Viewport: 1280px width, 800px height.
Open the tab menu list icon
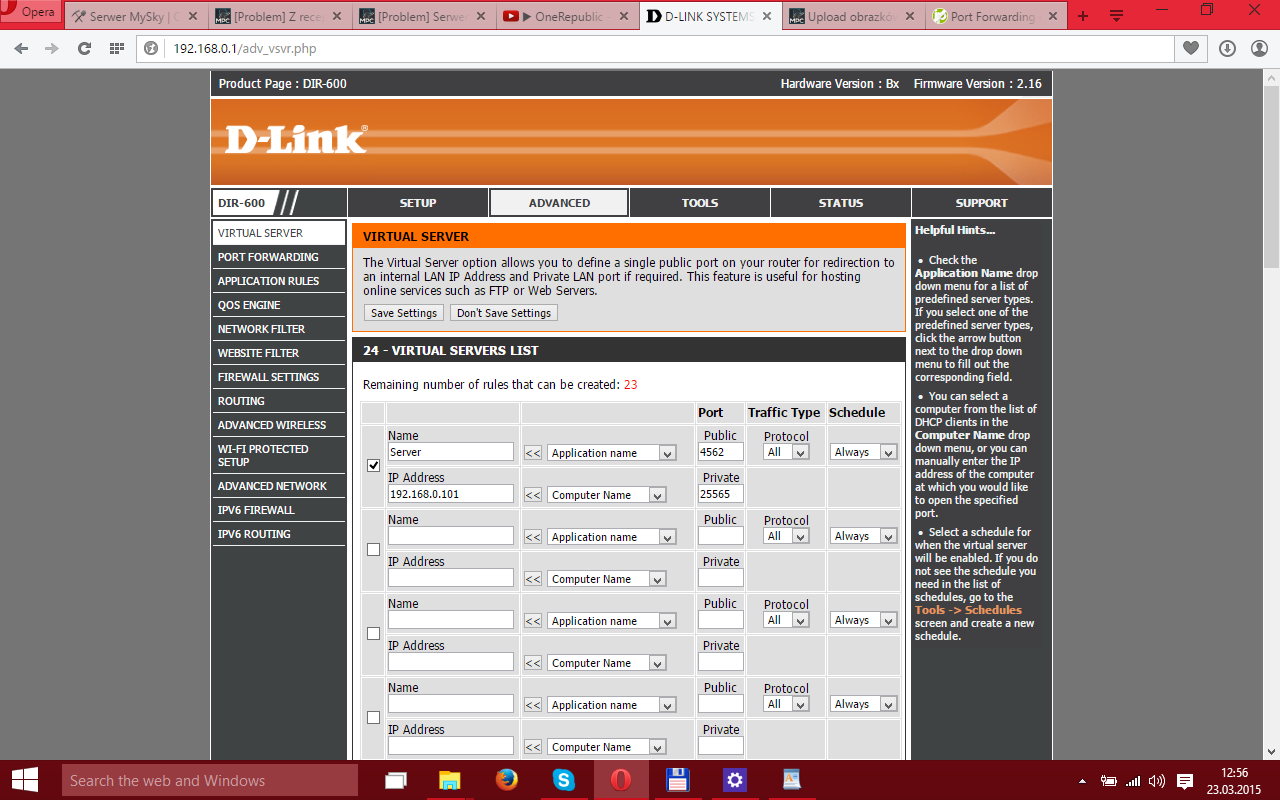click(1116, 16)
